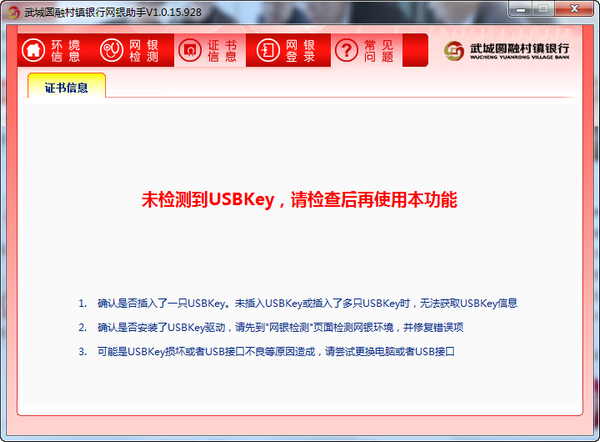Screen dimensions: 600x442
Task: Click the title bar application icon
Action: point(13,12)
